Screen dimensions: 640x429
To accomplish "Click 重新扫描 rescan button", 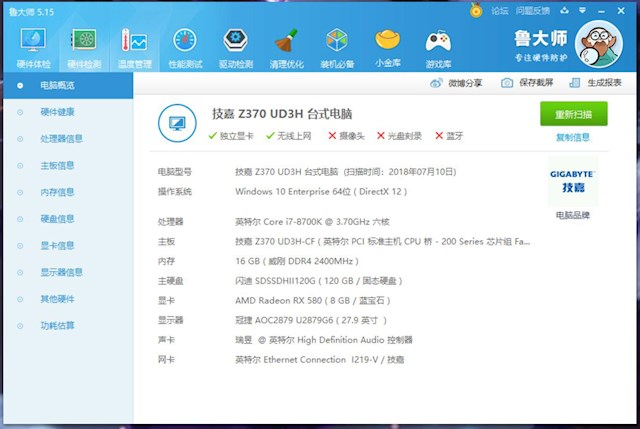I will (x=573, y=114).
